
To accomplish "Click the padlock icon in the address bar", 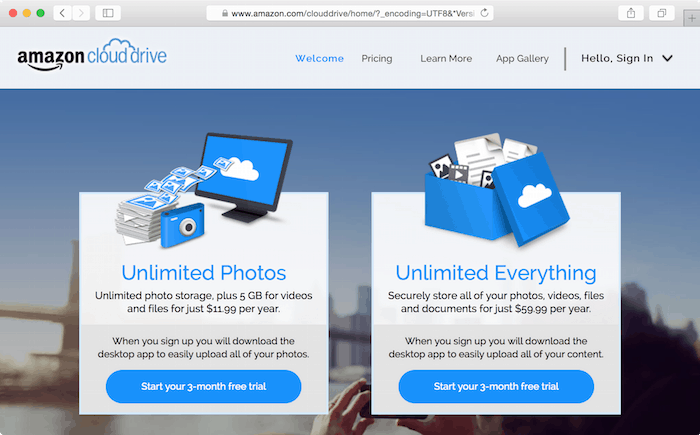I will (225, 13).
